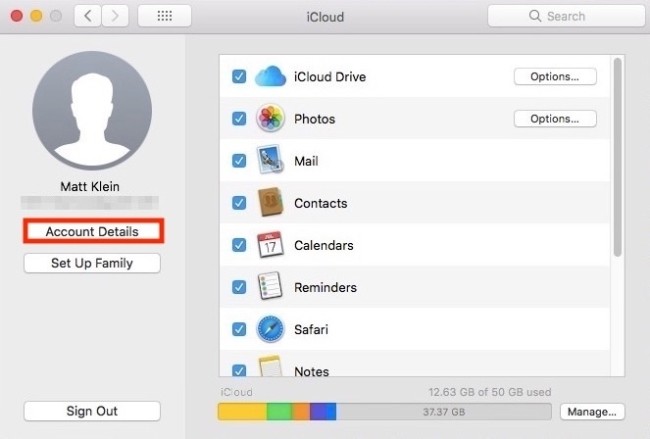
Task: Click the green storage bar segment
Action: (x=279, y=412)
